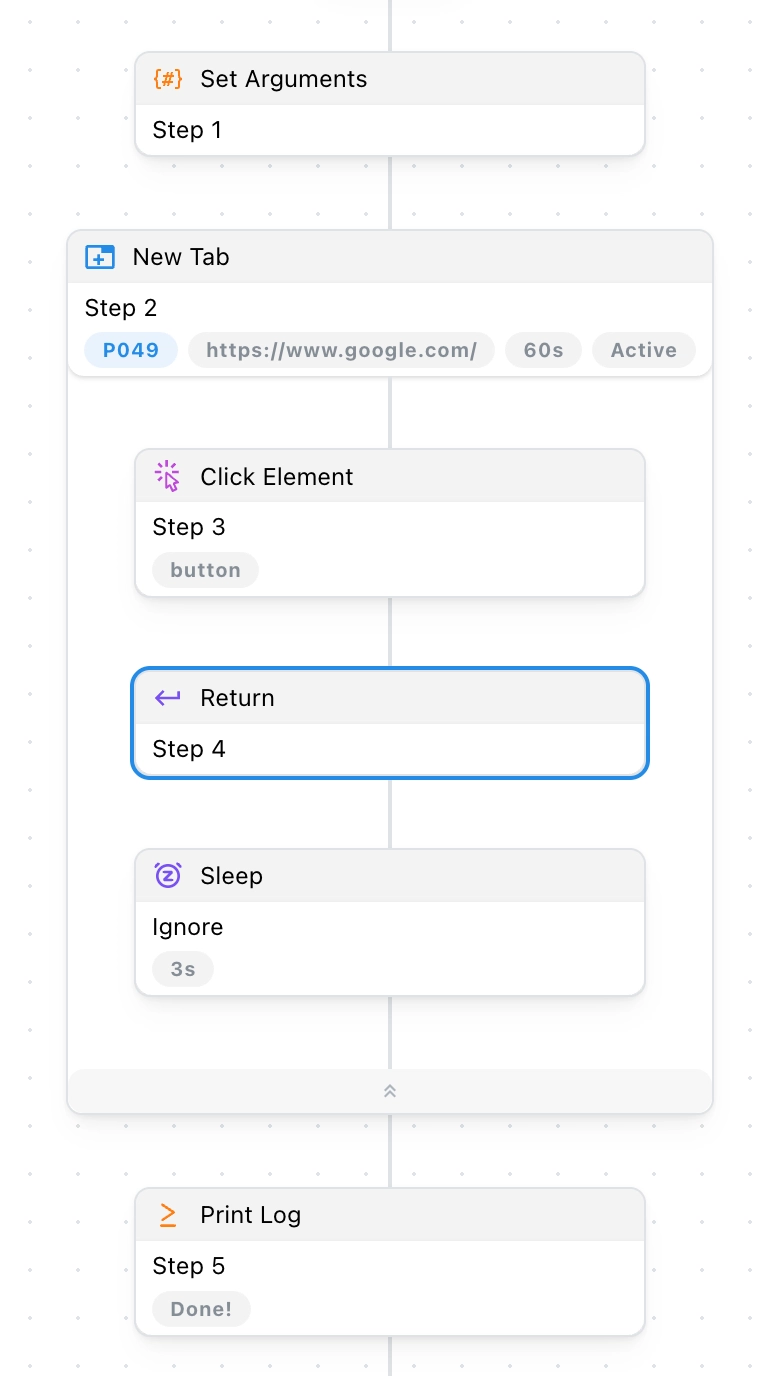
Task: Select the Return node header
Action: (x=390, y=698)
